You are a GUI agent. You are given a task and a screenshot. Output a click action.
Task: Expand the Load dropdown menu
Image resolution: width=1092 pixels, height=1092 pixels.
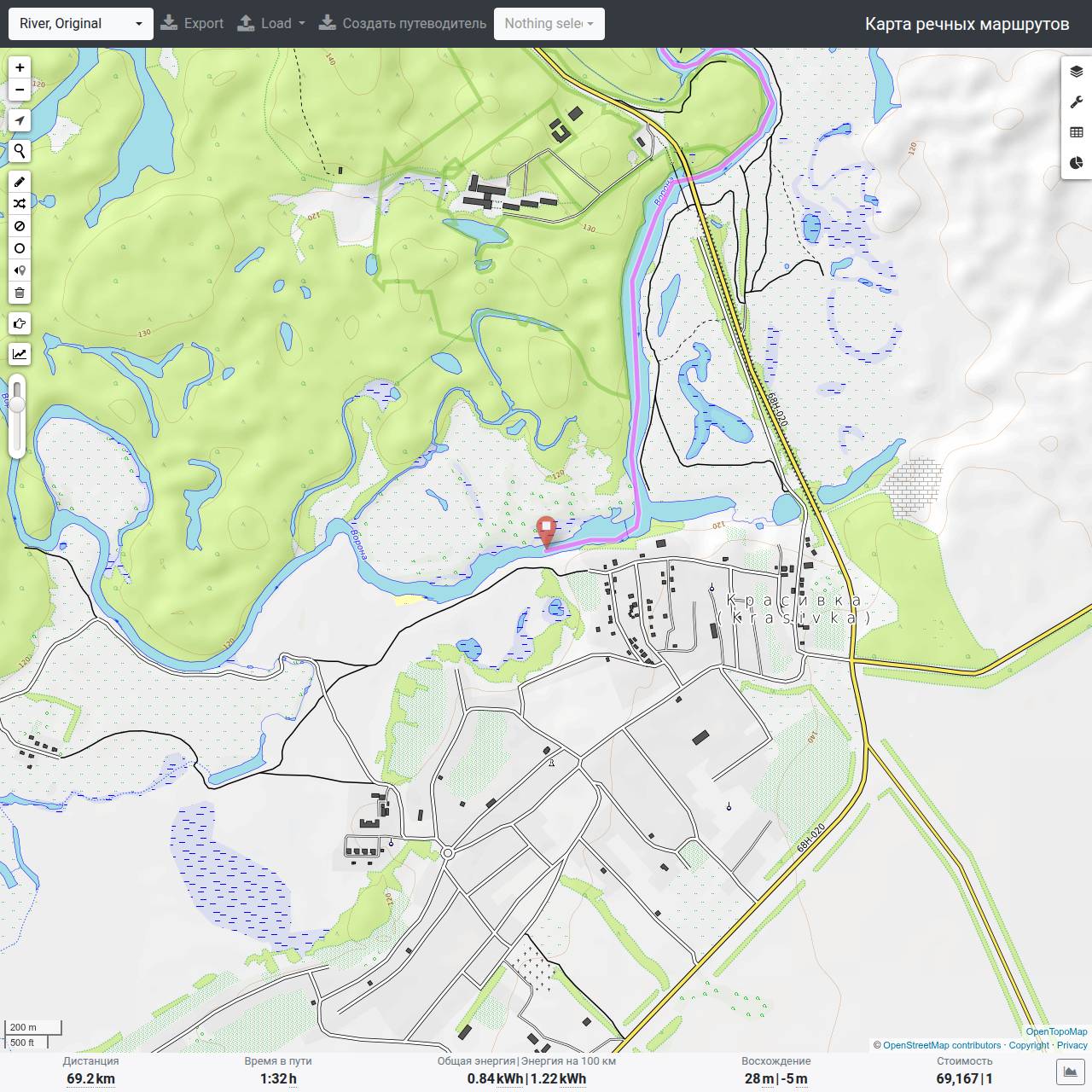pos(271,24)
